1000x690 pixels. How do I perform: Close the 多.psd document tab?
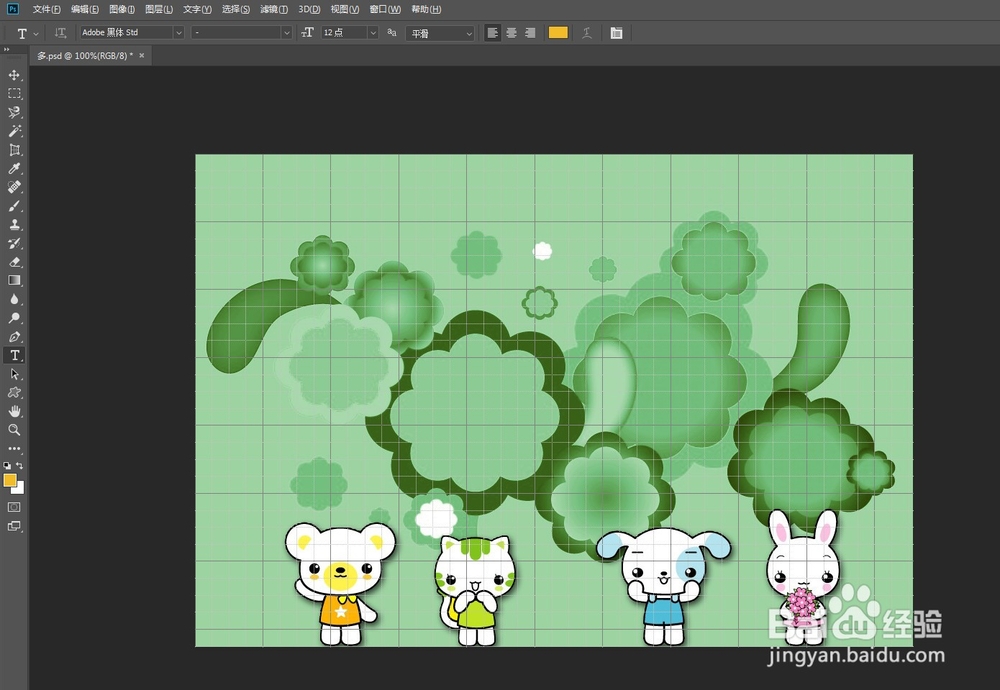142,55
